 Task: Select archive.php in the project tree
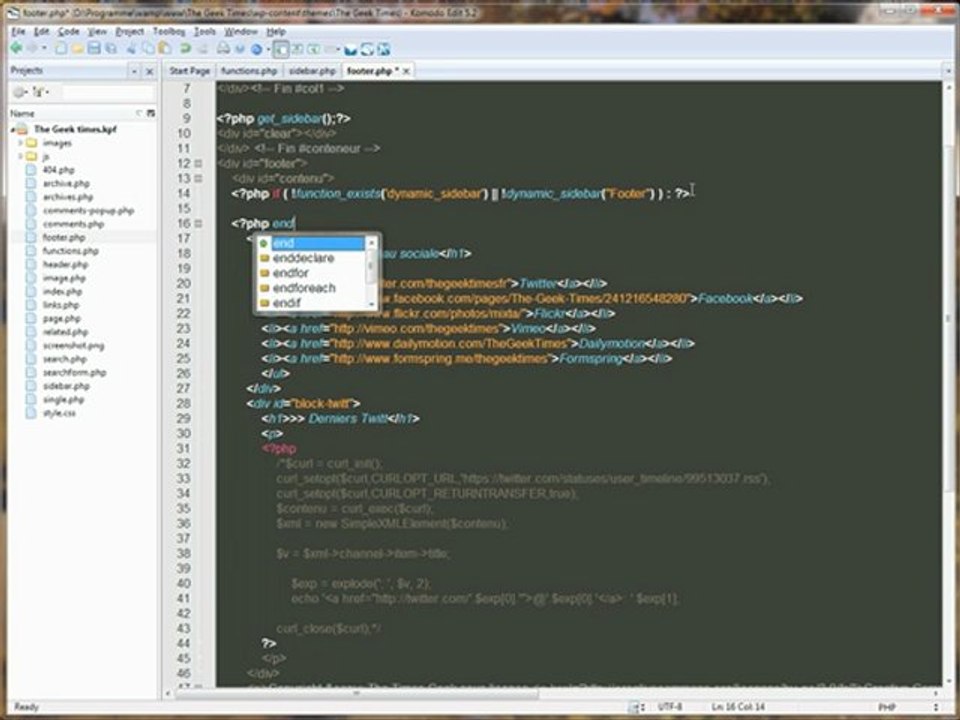tap(66, 183)
